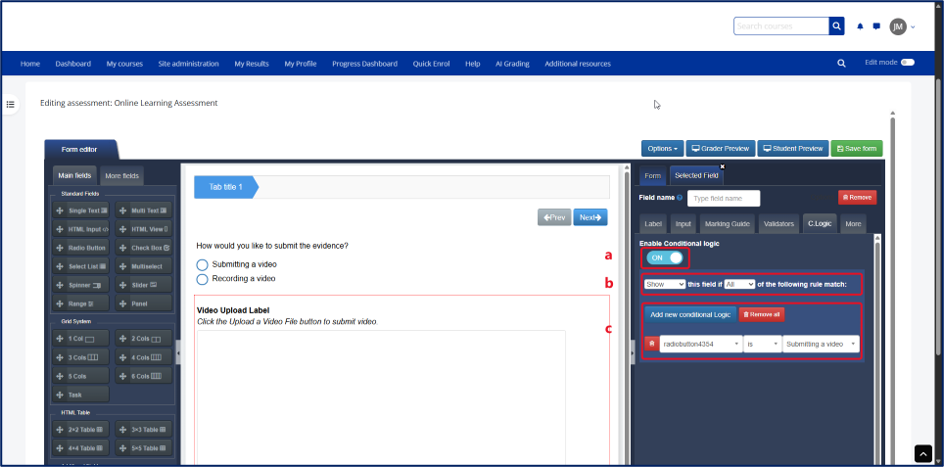Viewport: 944px width, 467px height.
Task: Turn off the Enable Conditional logic switch
Action: (x=665, y=258)
